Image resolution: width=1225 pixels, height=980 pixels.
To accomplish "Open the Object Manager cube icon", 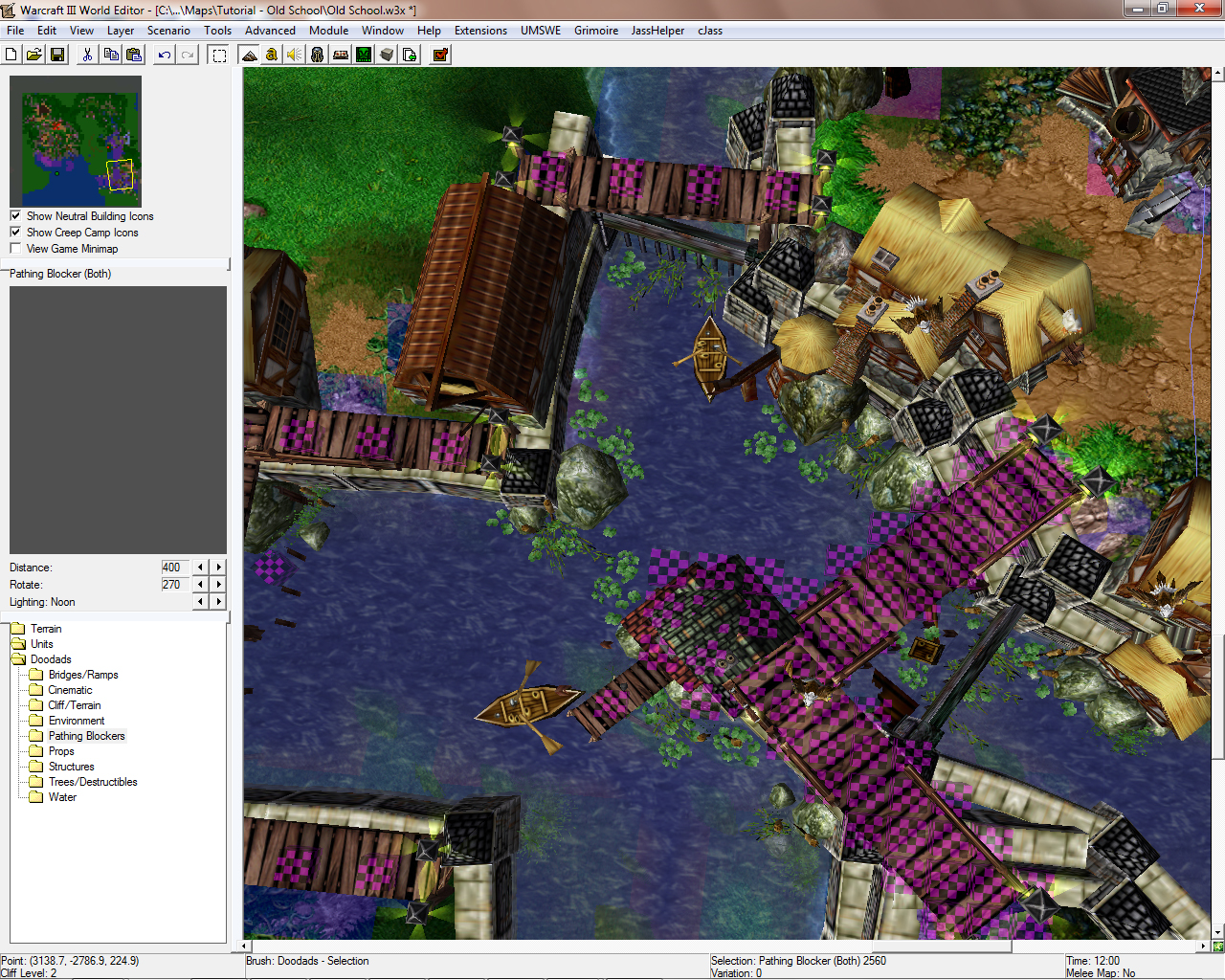I will pos(387,55).
